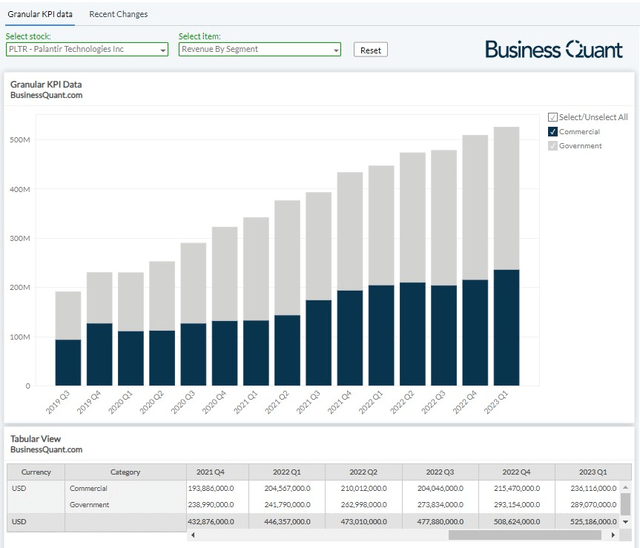Click the 2022 Q1 column header

pyautogui.click(x=287, y=472)
